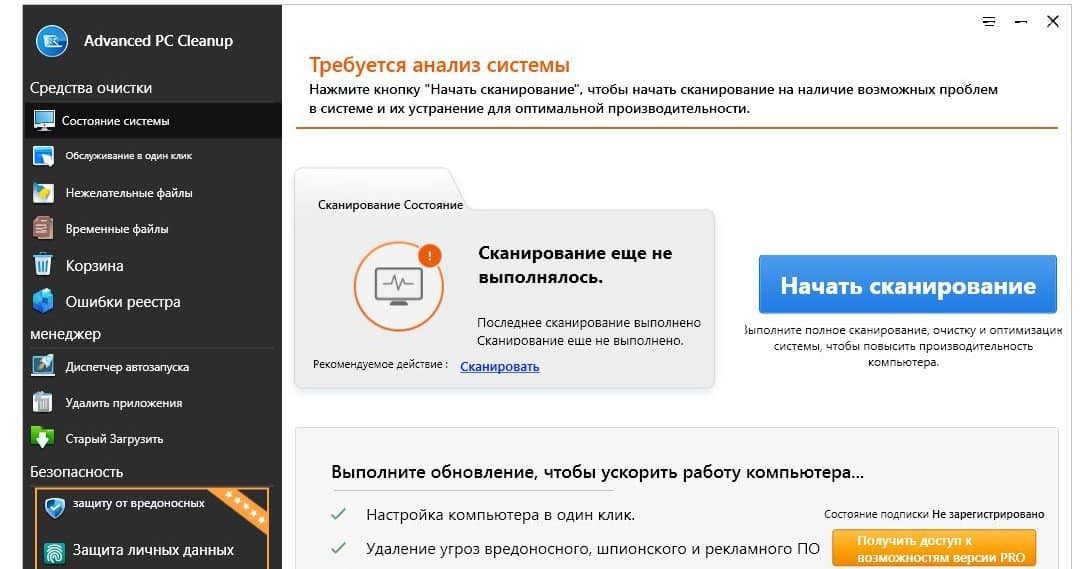Viewport: 1082px width, 569px height.
Task: Click the 'Сканировать' link
Action: coord(499,366)
